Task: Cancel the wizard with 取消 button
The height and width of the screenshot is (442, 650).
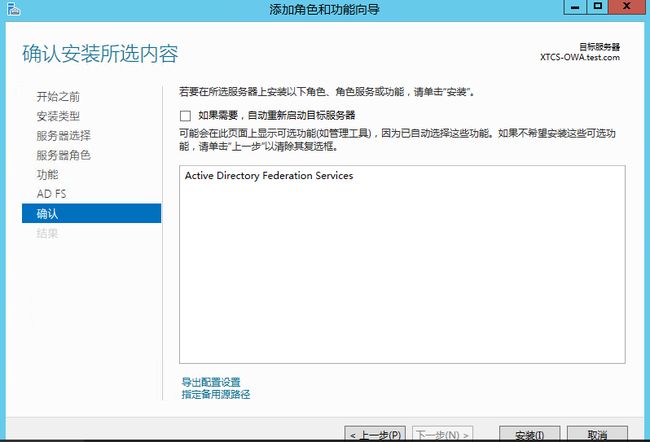Action: tap(598, 435)
